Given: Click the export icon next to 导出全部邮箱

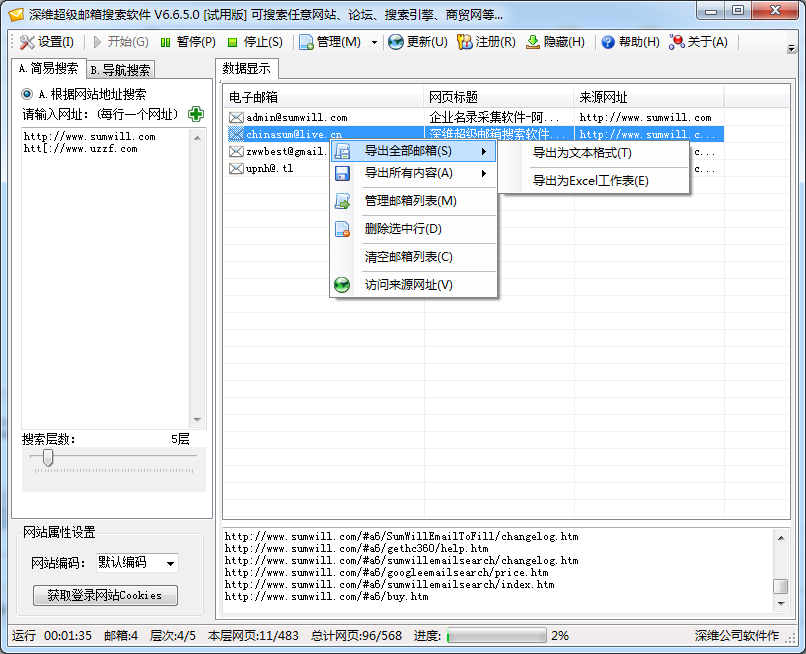Looking at the screenshot, I should click(x=342, y=151).
